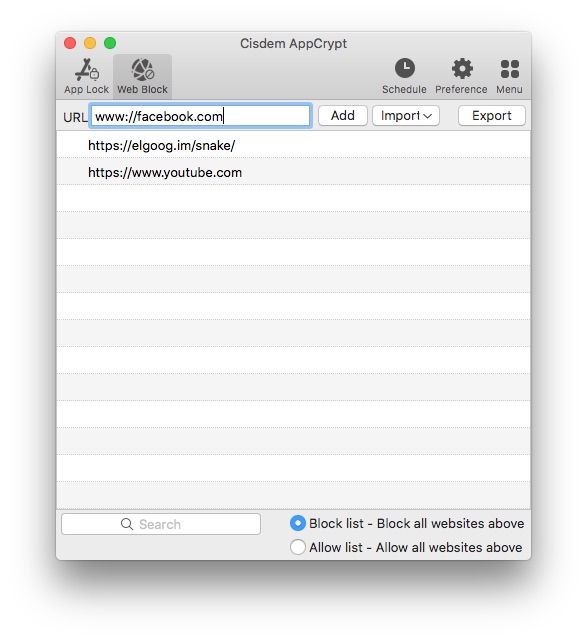Viewport: 587px width, 640px height.
Task: Expand the Import dropdown
Action: 406,116
